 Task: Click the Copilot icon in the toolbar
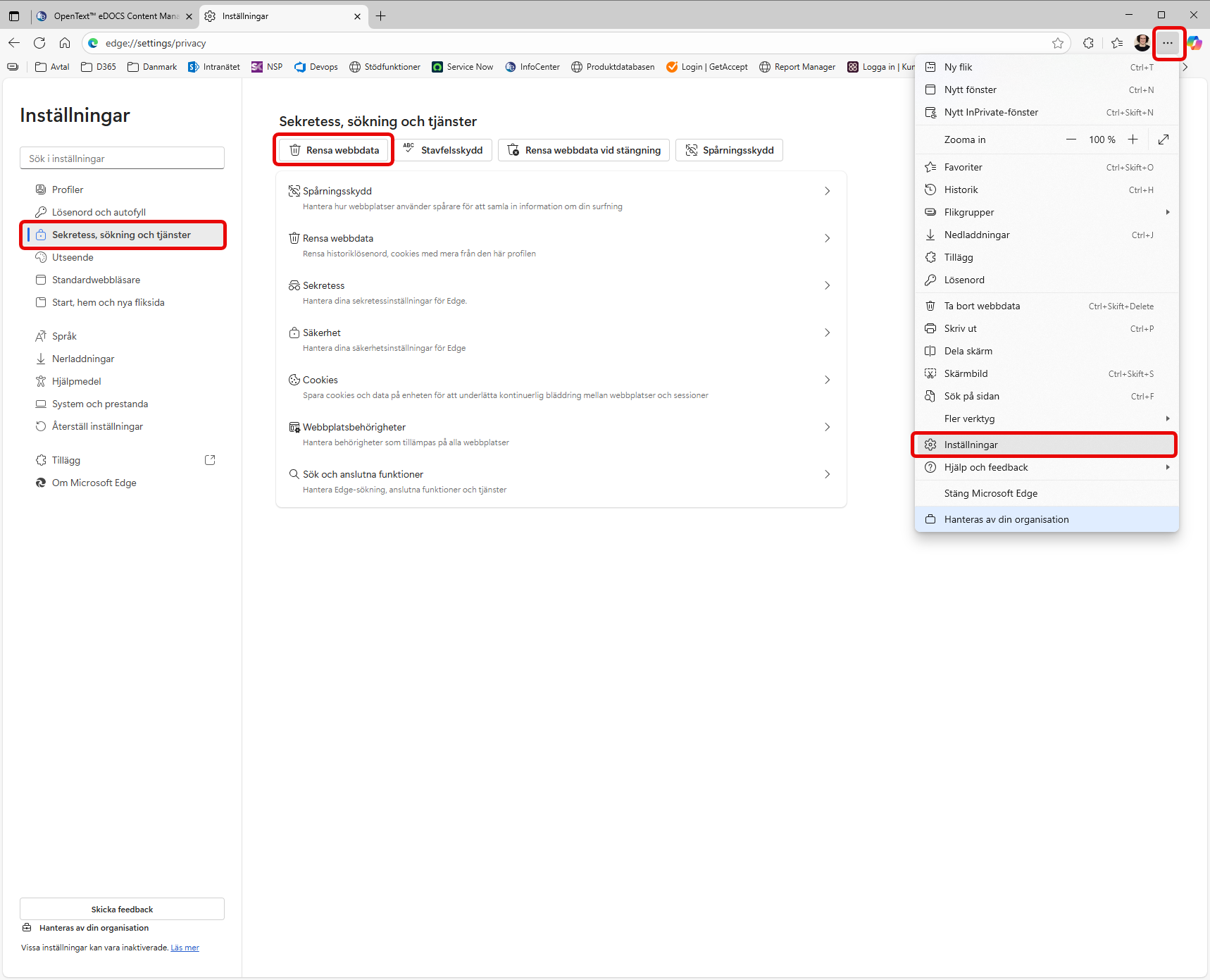1195,43
